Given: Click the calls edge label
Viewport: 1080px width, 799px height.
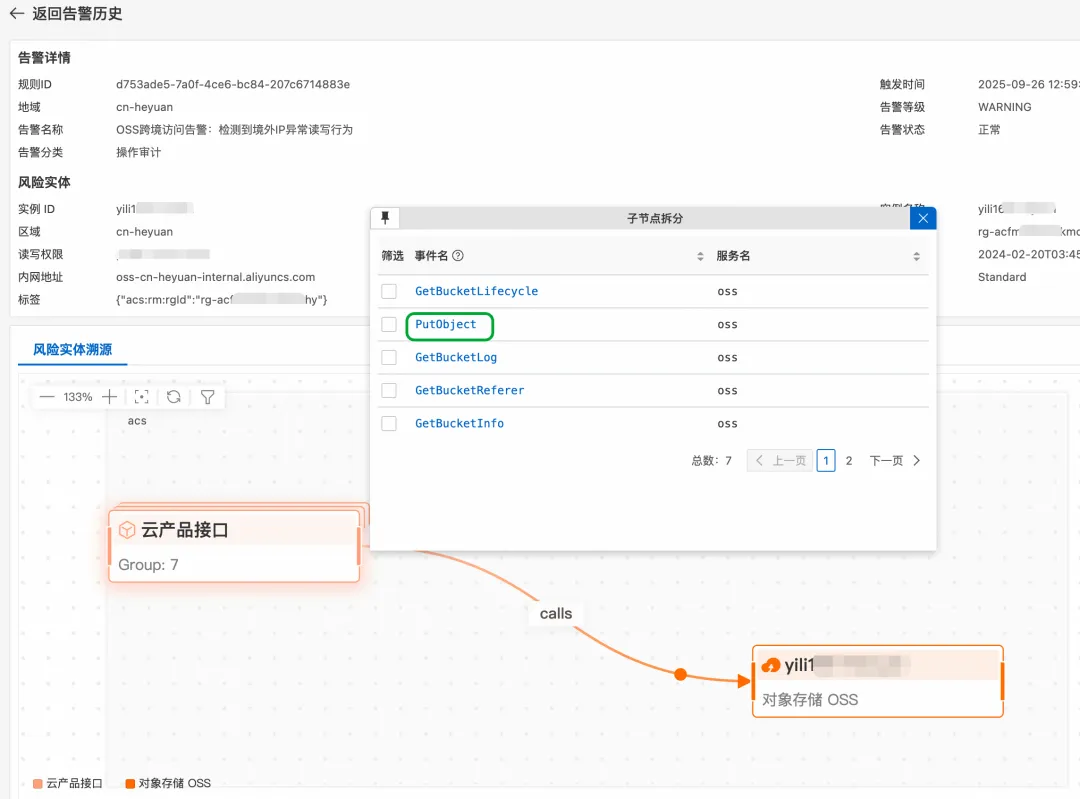Looking at the screenshot, I should [556, 614].
